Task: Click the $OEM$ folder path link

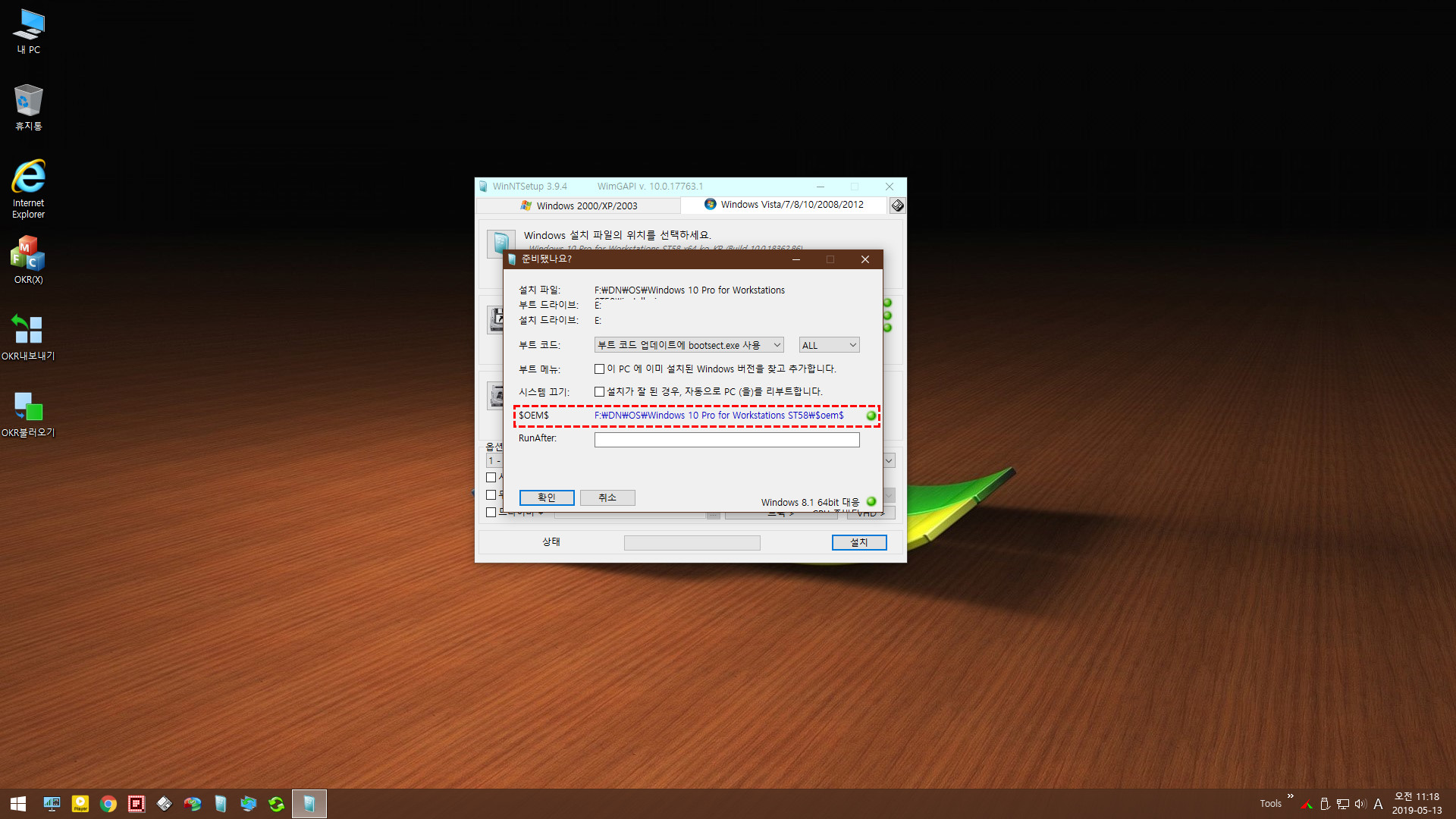Action: [x=719, y=416]
